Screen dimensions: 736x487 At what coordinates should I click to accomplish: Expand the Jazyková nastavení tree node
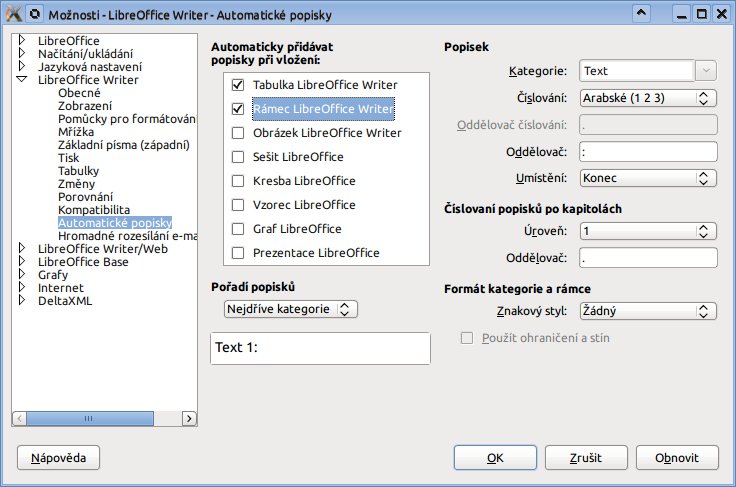[22, 66]
